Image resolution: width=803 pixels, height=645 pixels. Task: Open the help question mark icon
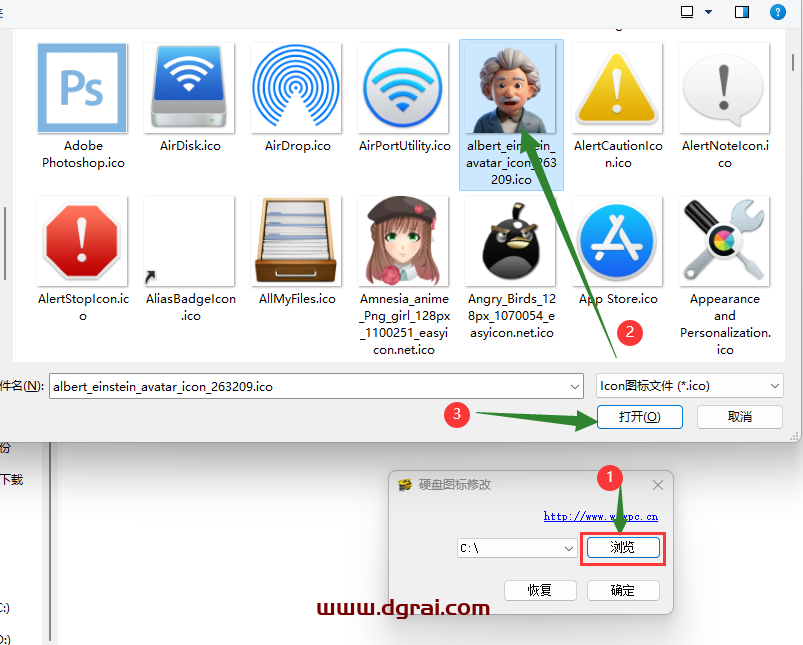(x=777, y=12)
